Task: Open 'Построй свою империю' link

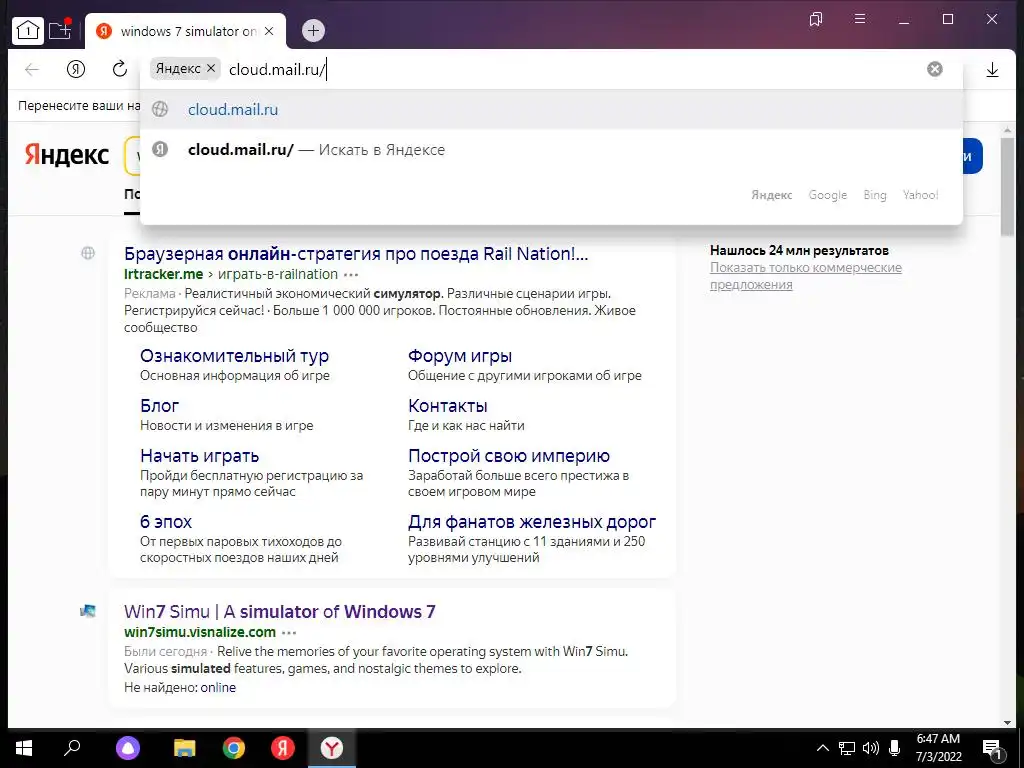Action: [x=509, y=455]
